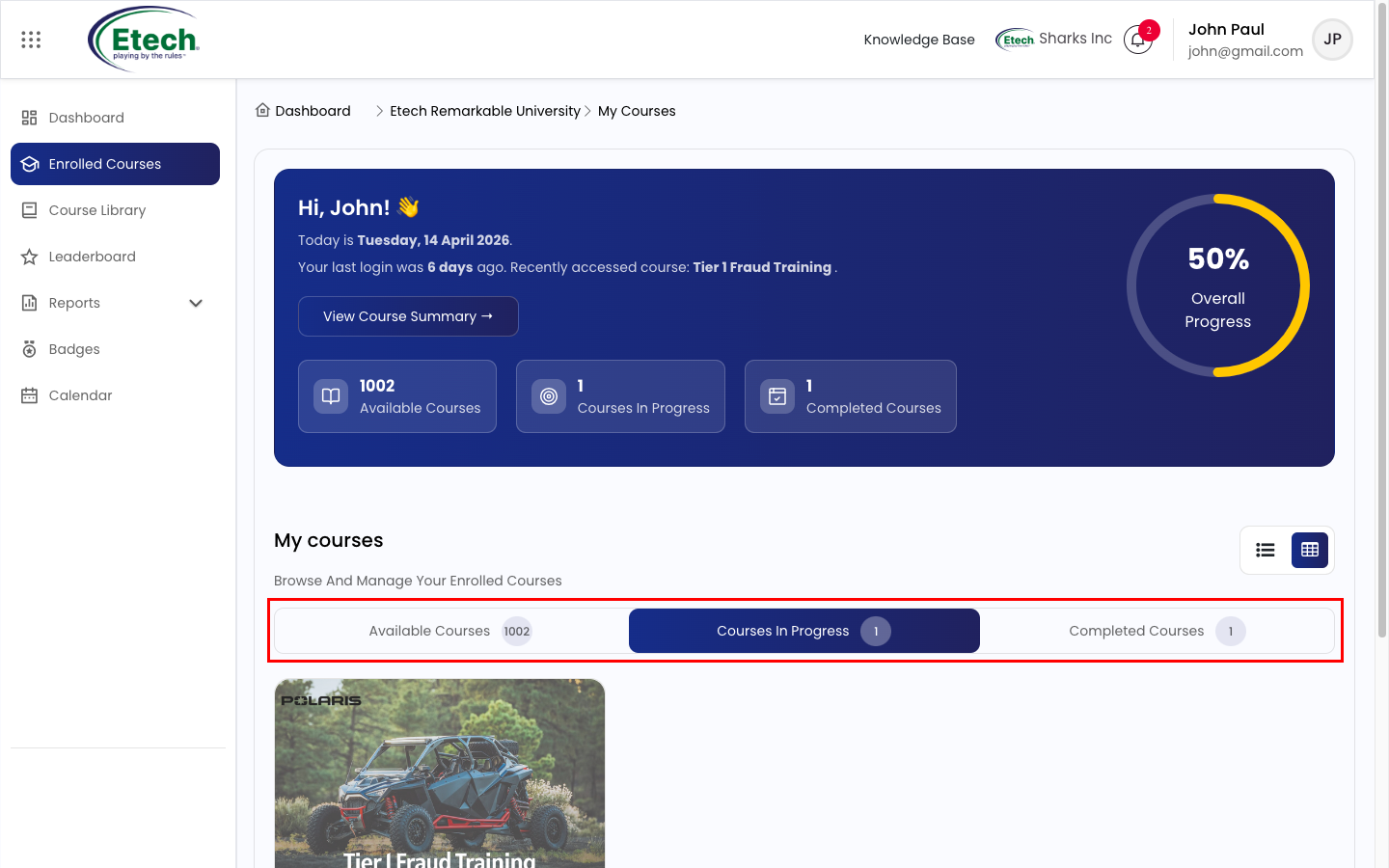Switch to grid view layout

tap(1310, 550)
